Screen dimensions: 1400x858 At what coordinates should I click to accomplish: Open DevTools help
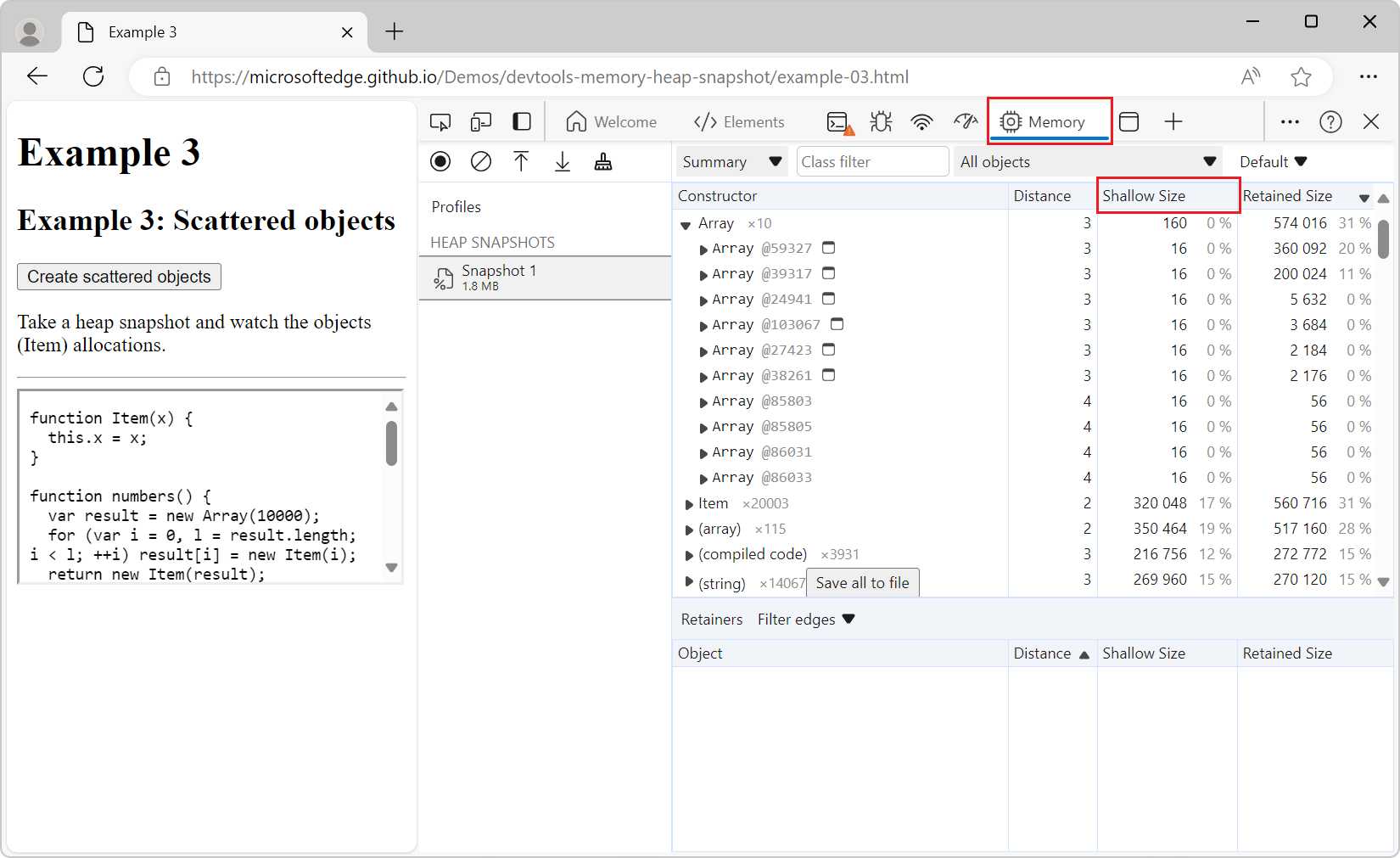tap(1330, 121)
